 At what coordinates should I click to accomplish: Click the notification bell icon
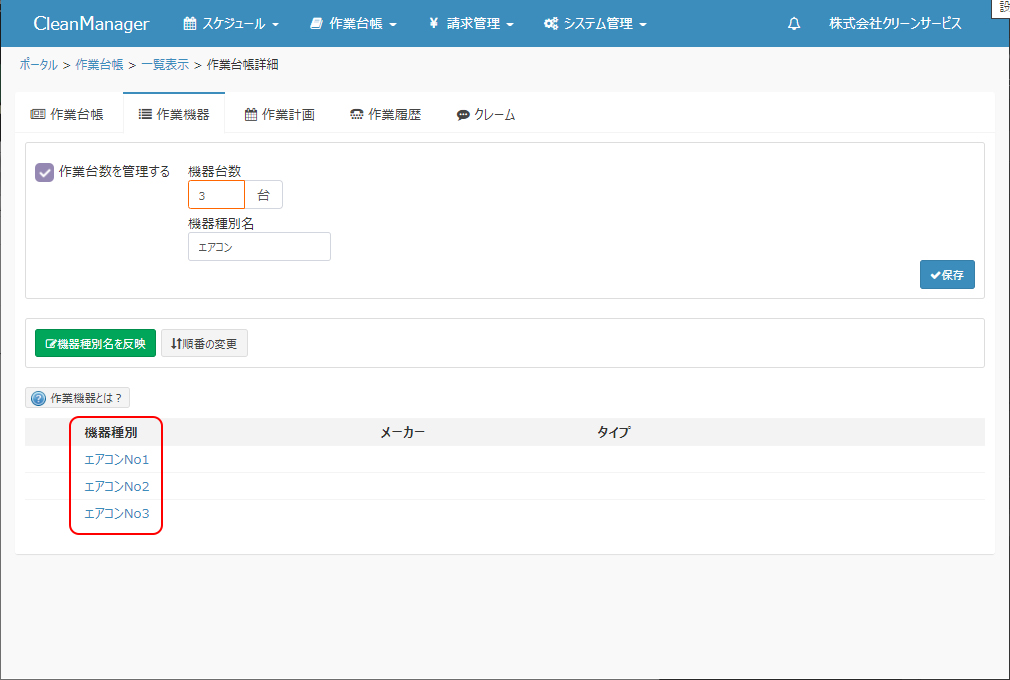coord(794,23)
